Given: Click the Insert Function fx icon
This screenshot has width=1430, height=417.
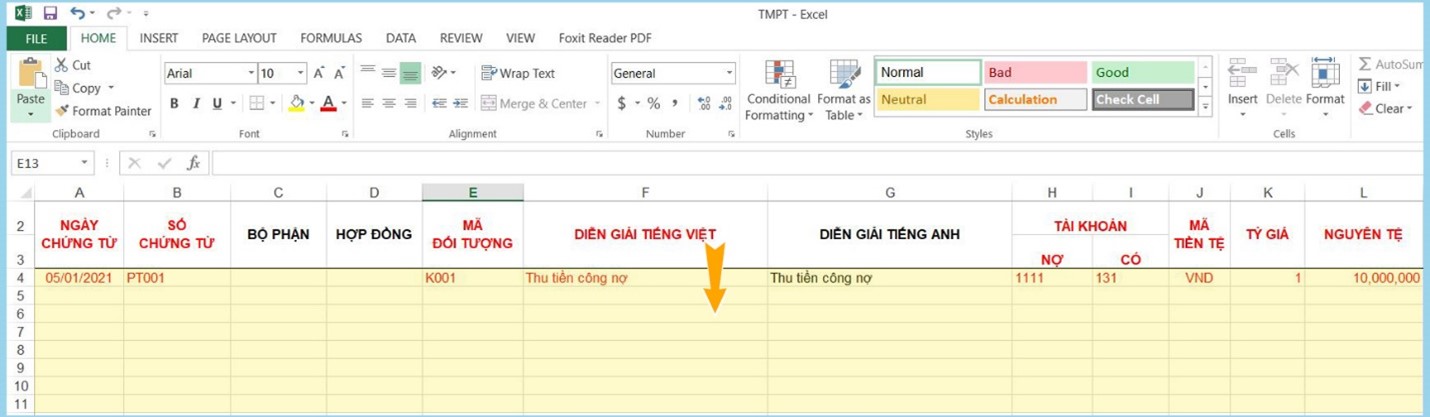Looking at the screenshot, I should point(194,163).
